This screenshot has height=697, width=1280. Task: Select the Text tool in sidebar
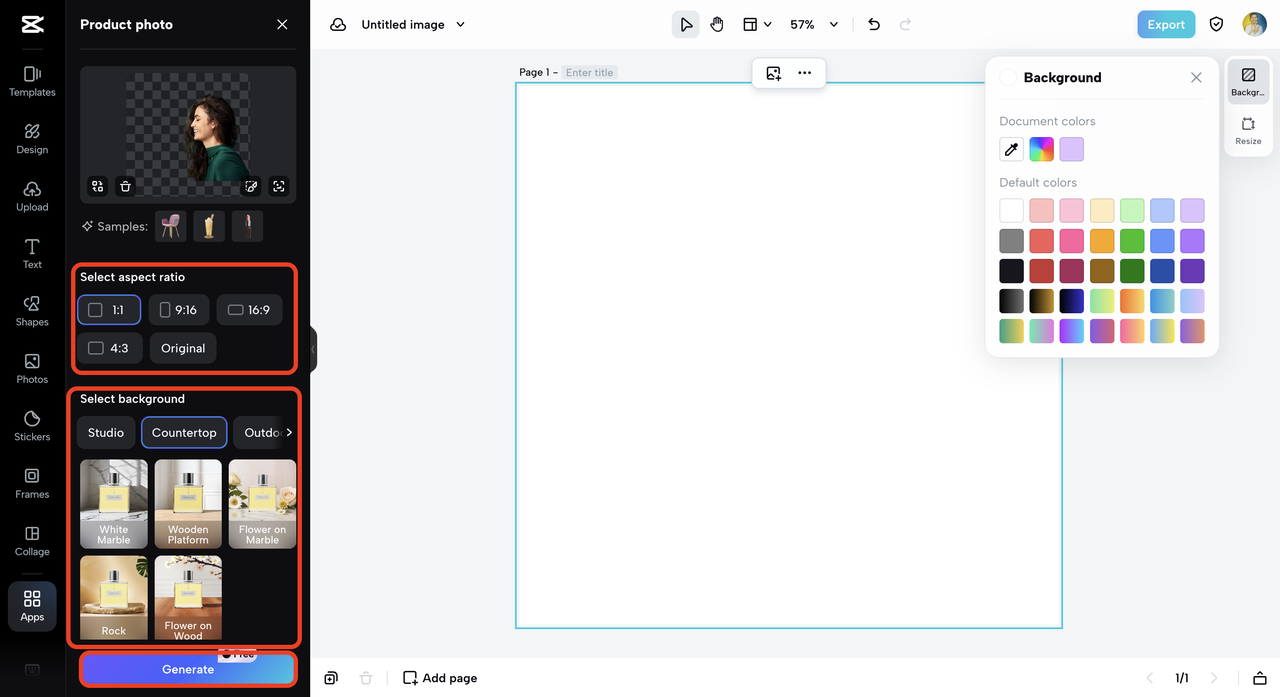(x=32, y=254)
